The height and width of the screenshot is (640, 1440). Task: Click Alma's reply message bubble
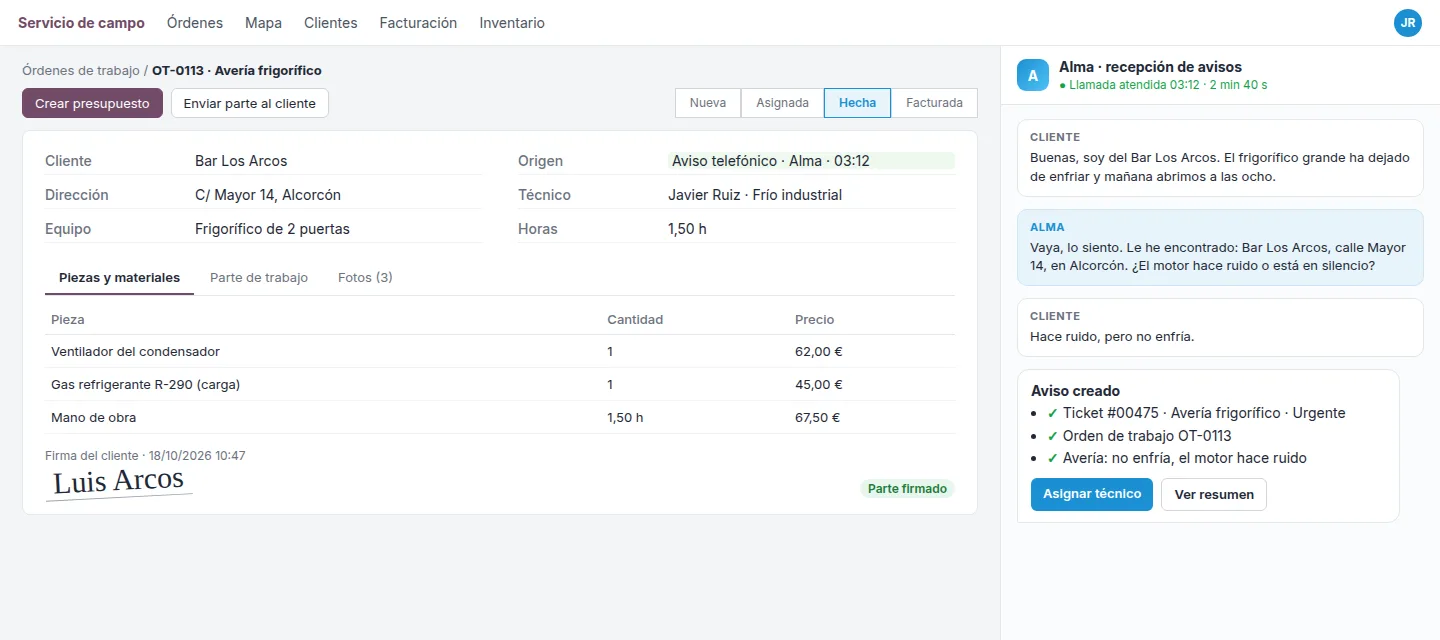(x=1220, y=247)
